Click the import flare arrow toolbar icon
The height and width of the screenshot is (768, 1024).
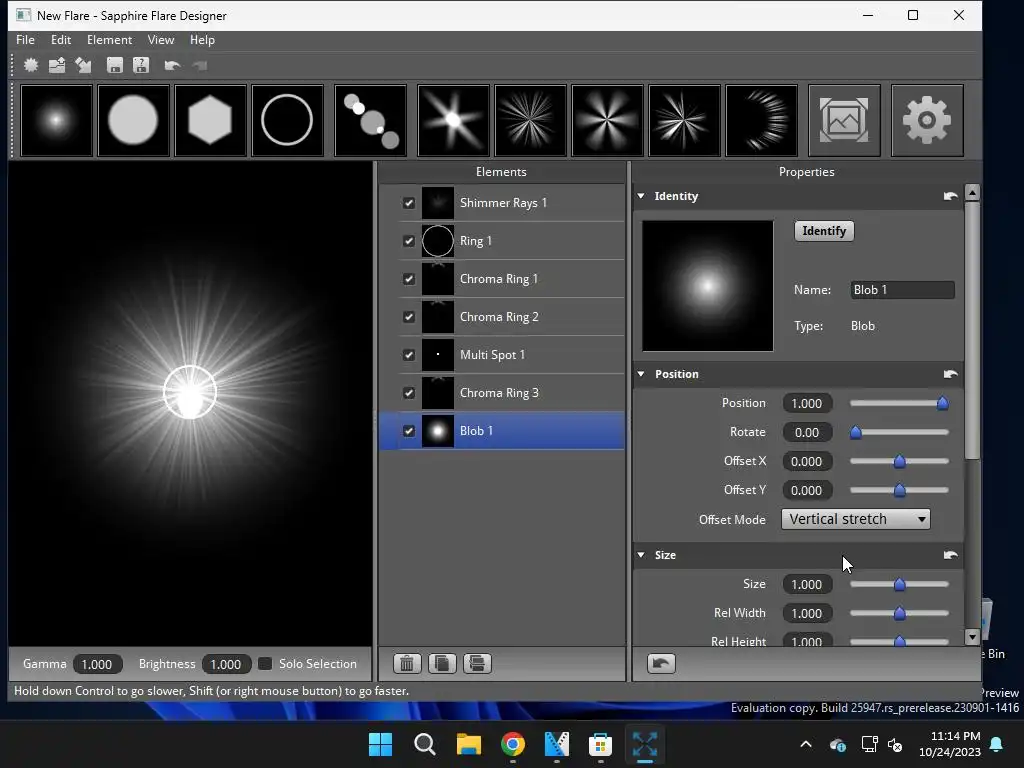click(83, 65)
